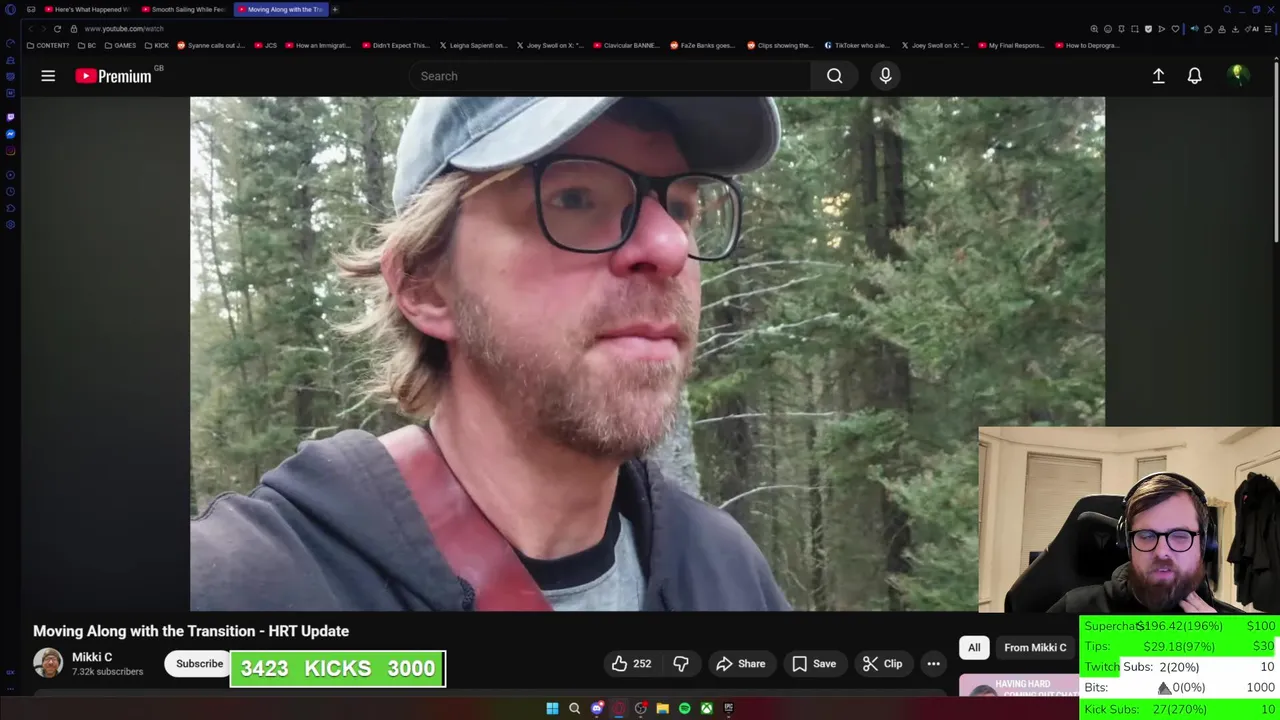The image size is (1280, 720).
Task: Open the toolbar zoom magnifier icon
Action: click(1094, 29)
